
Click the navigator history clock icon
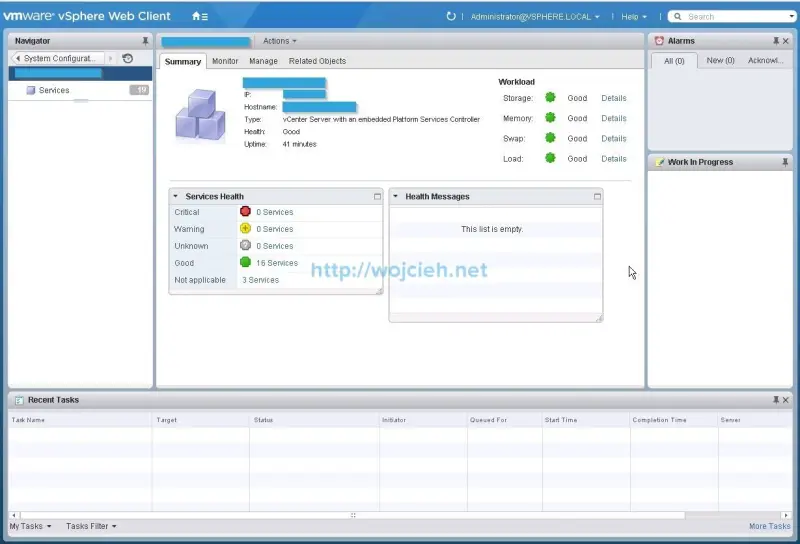tap(128, 58)
